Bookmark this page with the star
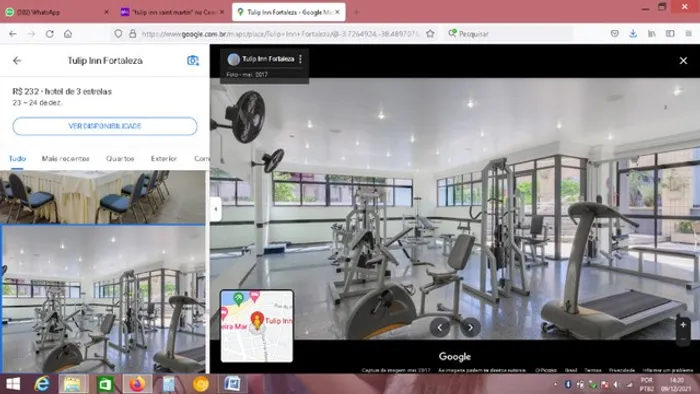This screenshot has width=700, height=394. (430, 34)
